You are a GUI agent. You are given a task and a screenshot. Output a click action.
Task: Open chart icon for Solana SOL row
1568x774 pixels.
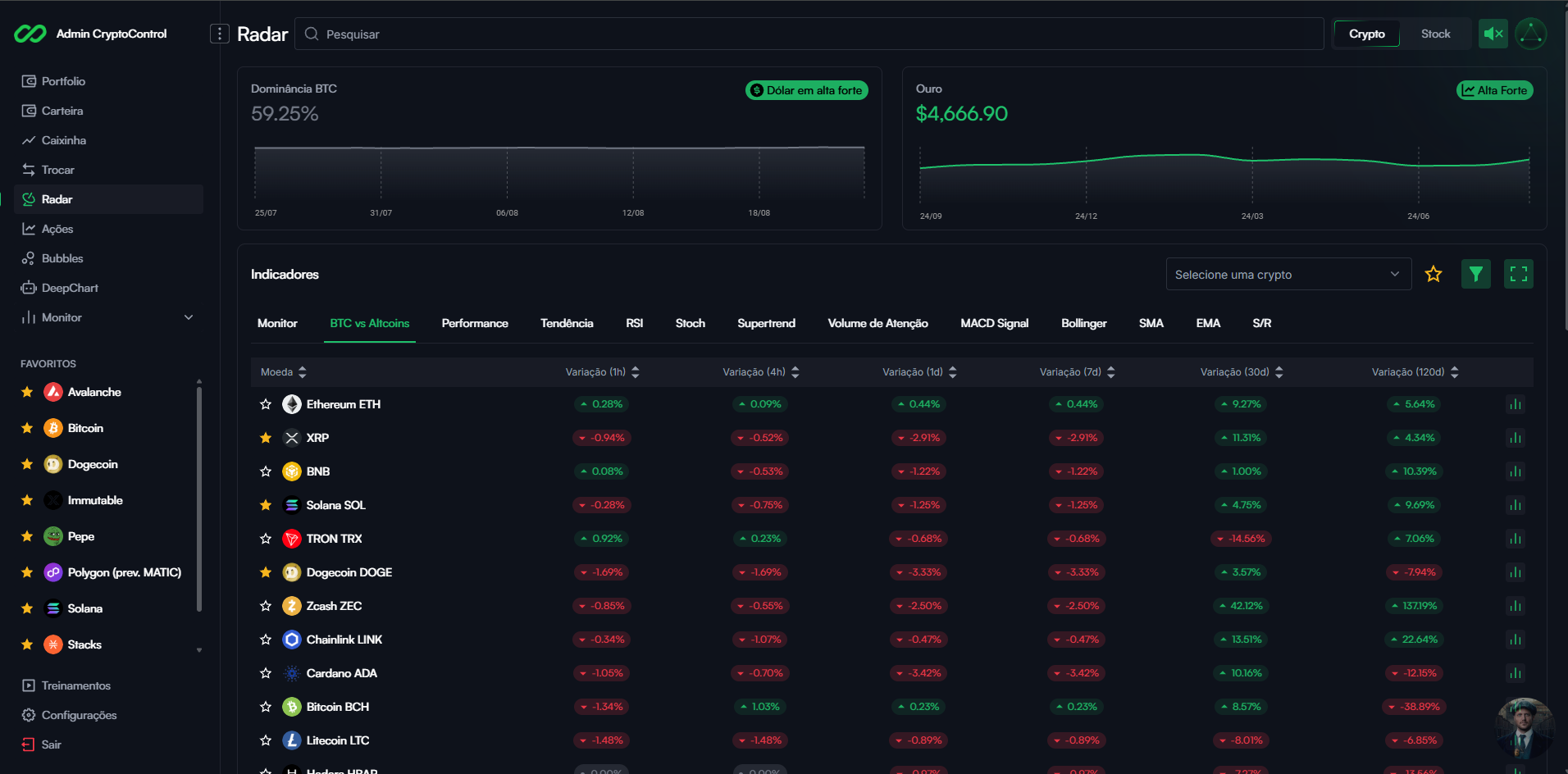pyautogui.click(x=1515, y=505)
